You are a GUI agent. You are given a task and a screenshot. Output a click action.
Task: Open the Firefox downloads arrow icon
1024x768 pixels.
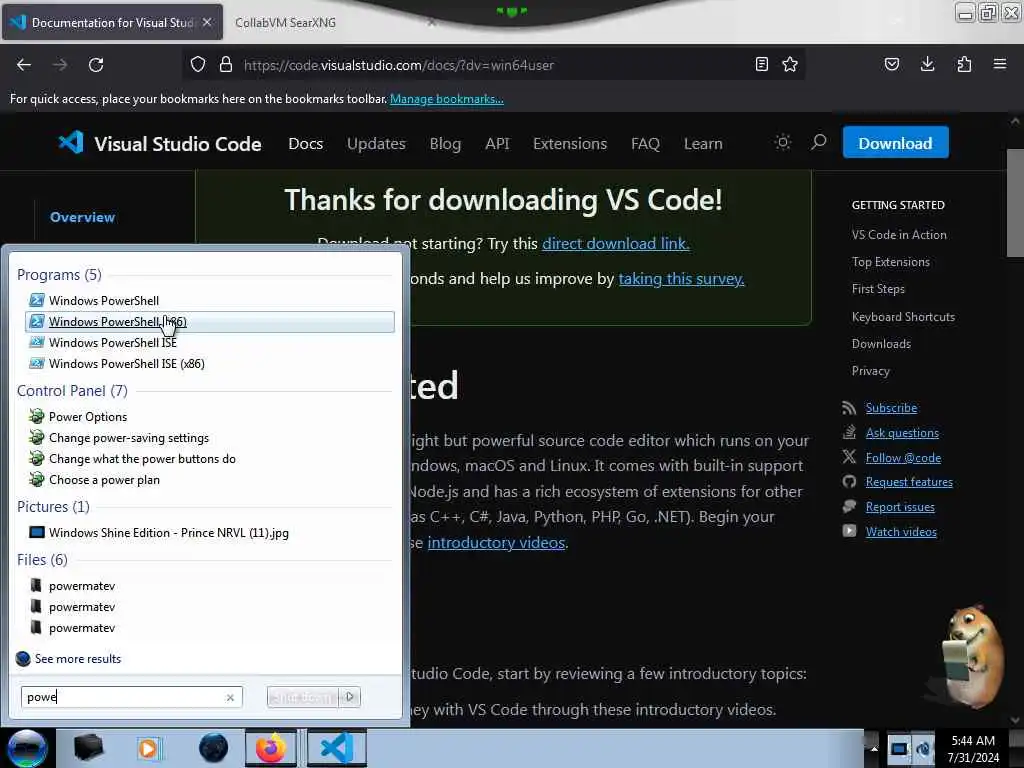tap(927, 64)
